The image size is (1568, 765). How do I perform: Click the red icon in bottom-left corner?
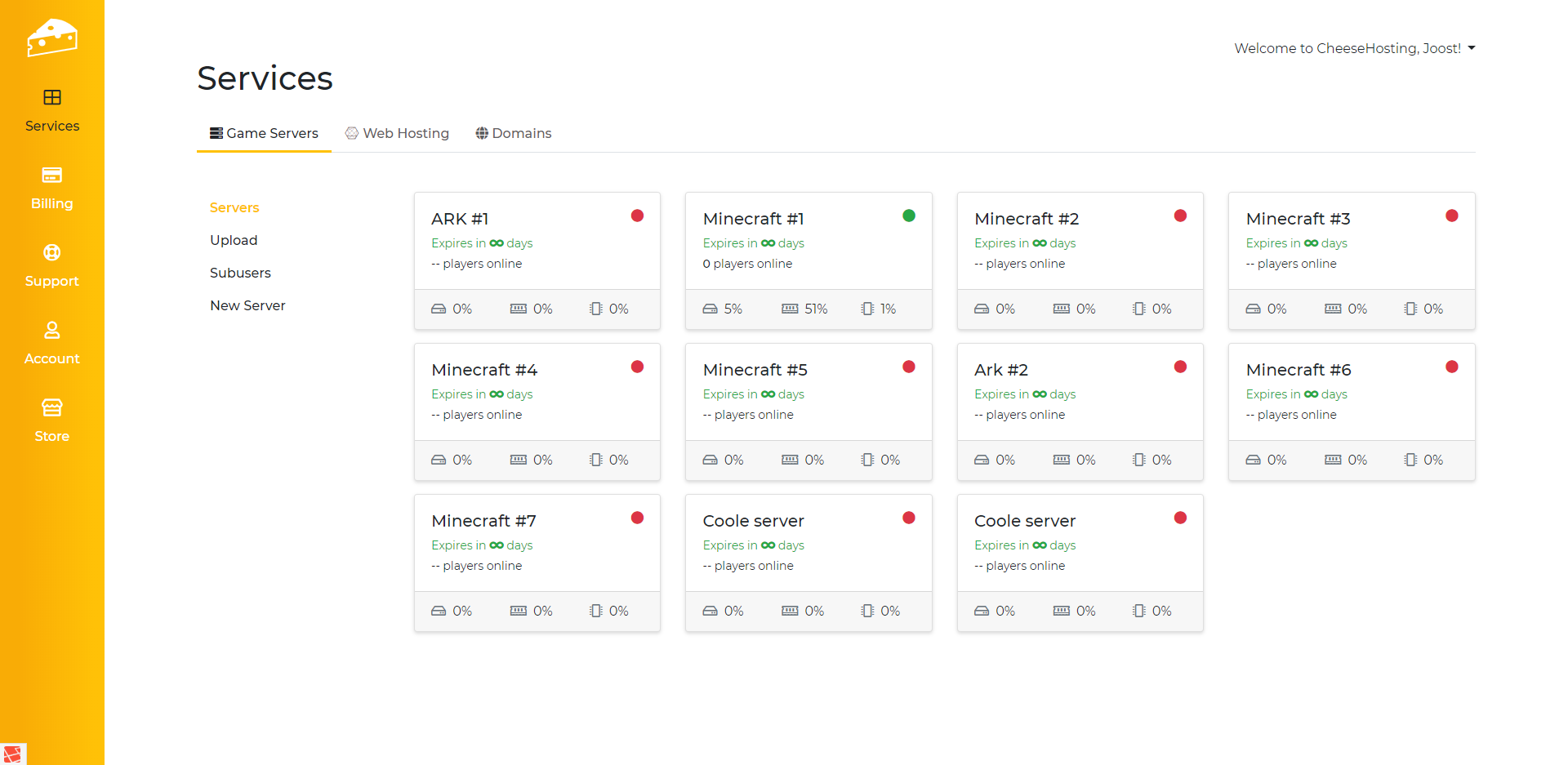pyautogui.click(x=12, y=754)
